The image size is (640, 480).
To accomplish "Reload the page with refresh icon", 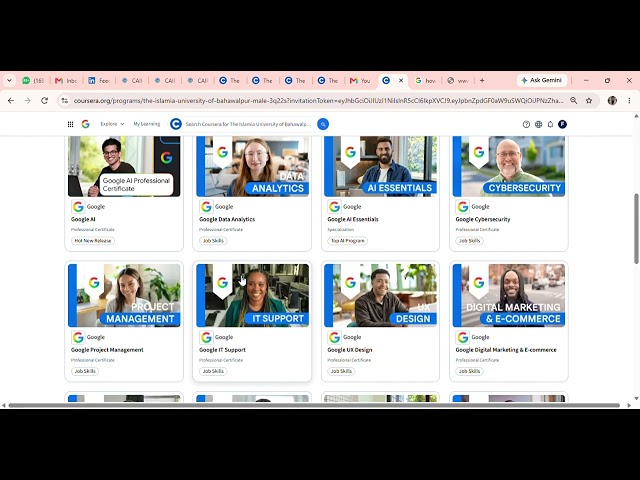I will pos(44,100).
